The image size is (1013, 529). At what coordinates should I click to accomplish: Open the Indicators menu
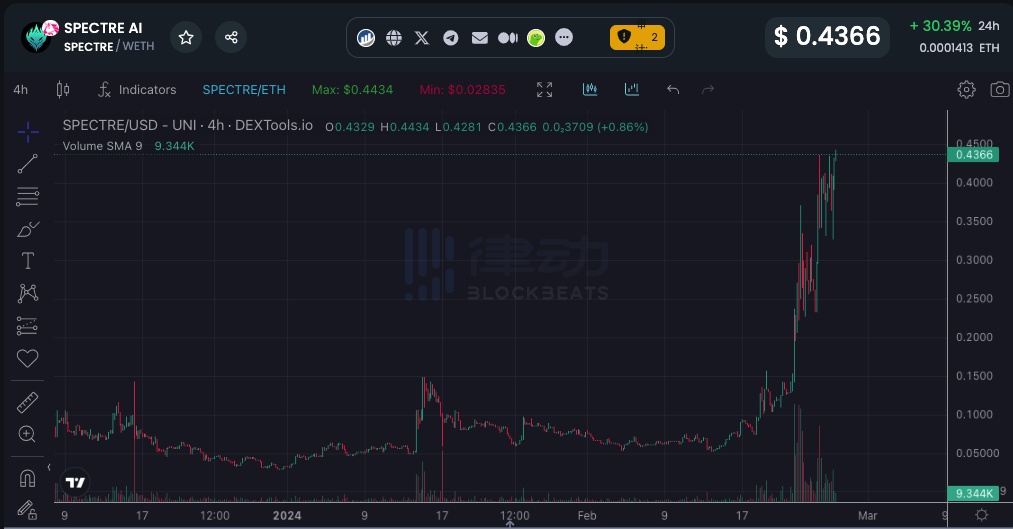coord(137,90)
